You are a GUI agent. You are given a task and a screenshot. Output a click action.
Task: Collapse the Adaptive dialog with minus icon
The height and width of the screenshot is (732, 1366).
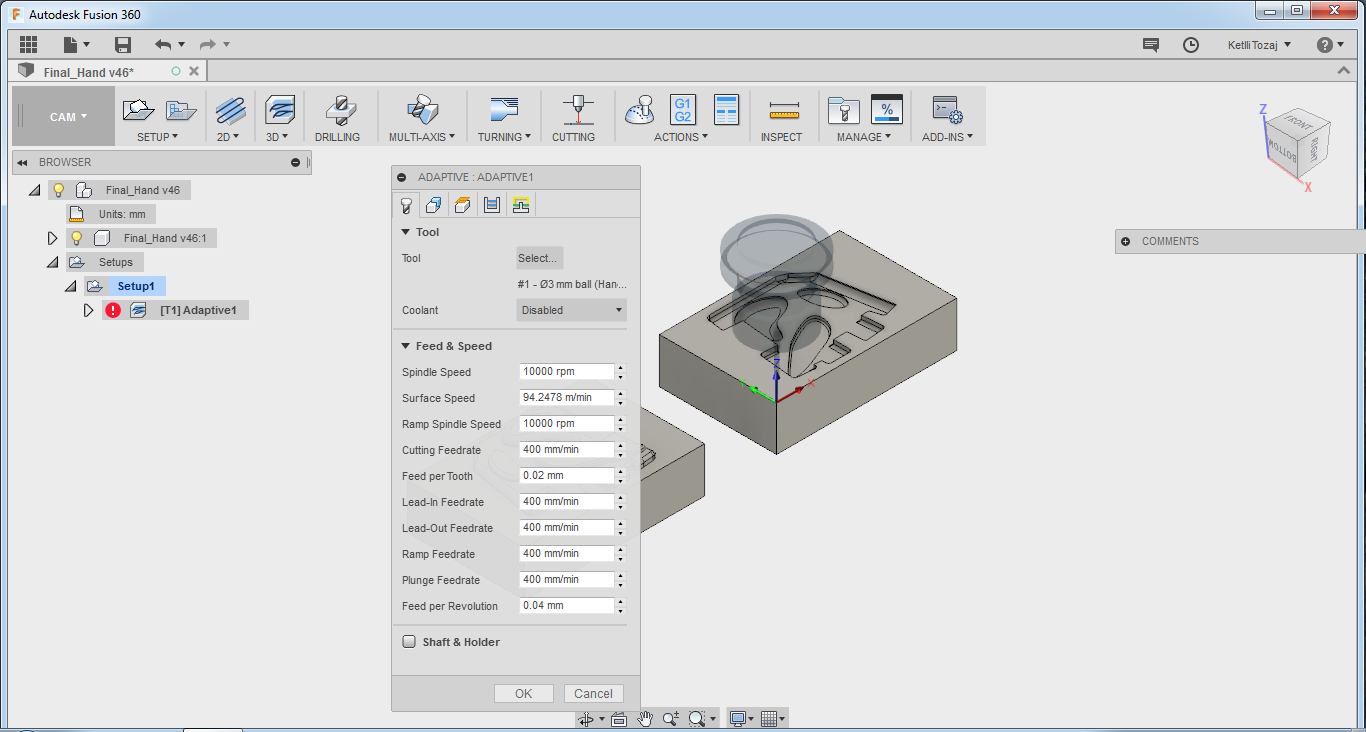[x=401, y=177]
